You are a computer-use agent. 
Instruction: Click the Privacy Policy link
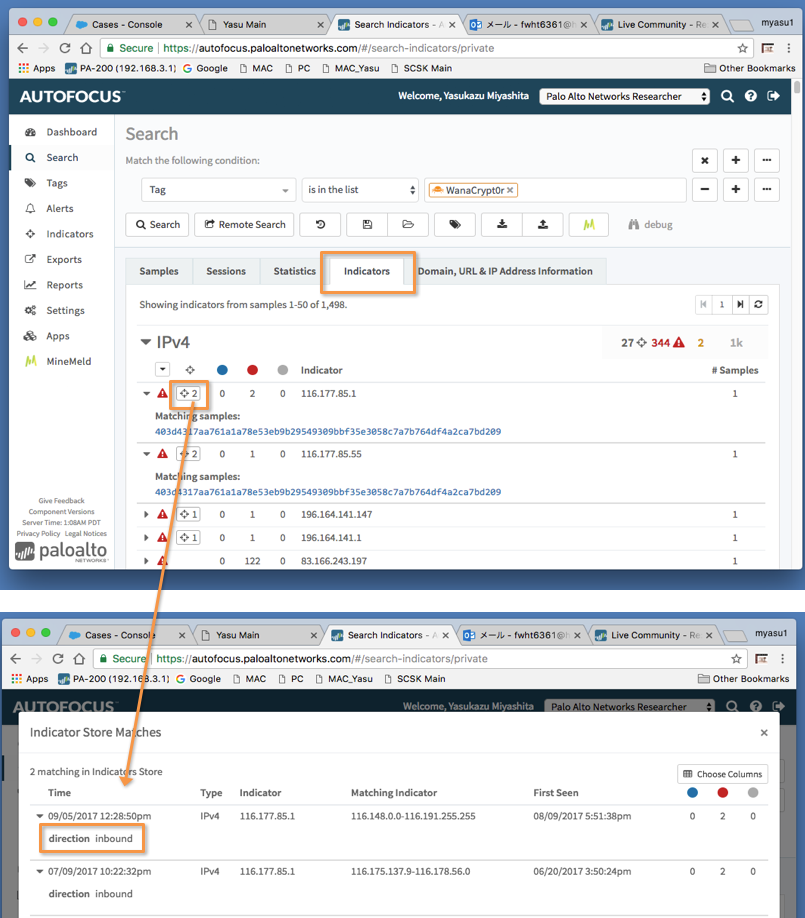coord(38,533)
